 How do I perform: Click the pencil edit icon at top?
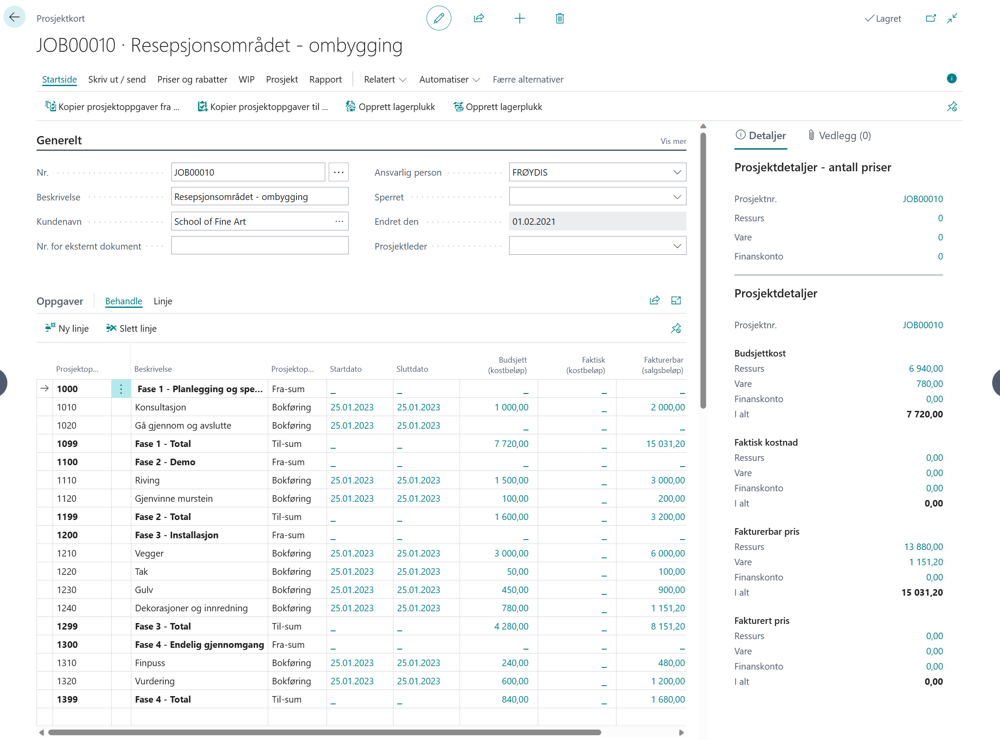click(x=439, y=18)
